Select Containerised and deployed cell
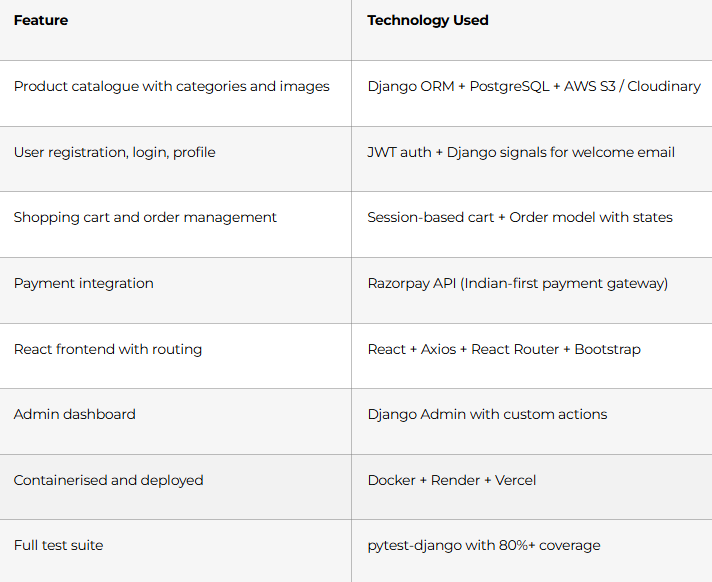This screenshot has width=712, height=582. (175, 487)
